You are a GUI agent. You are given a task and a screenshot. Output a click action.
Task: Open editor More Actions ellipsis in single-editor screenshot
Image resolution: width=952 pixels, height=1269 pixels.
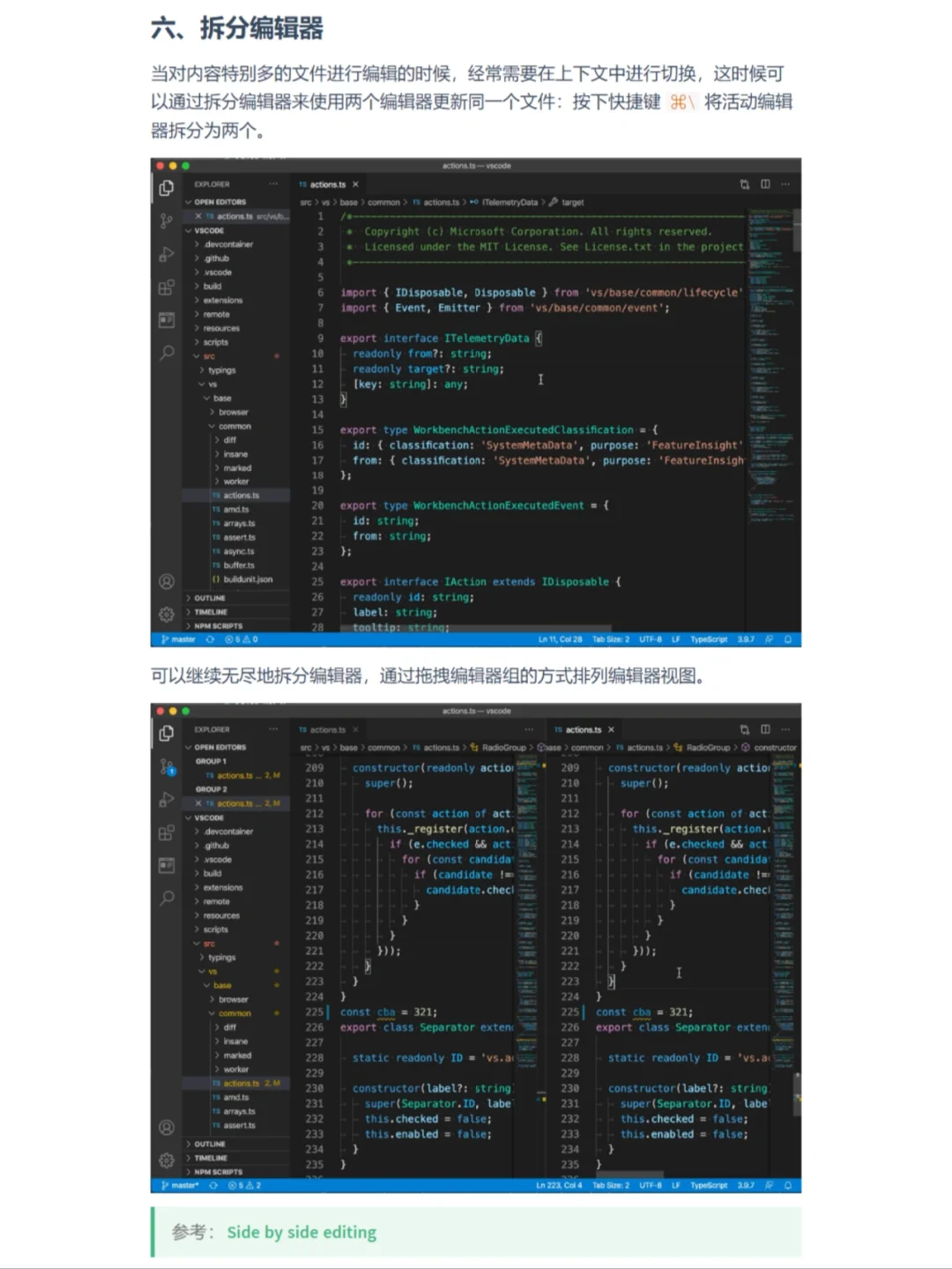(x=785, y=184)
